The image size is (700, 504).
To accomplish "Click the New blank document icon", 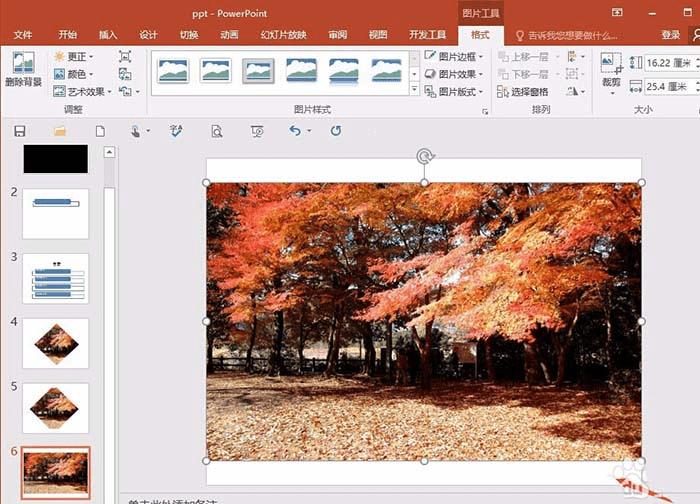I will (x=100, y=131).
